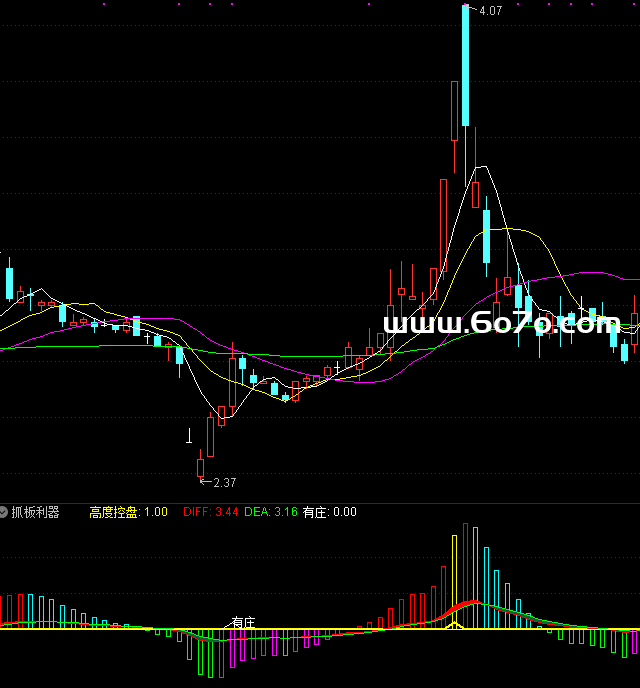
Task: Click the 抓板利器 indicator name
Action: (x=36, y=512)
